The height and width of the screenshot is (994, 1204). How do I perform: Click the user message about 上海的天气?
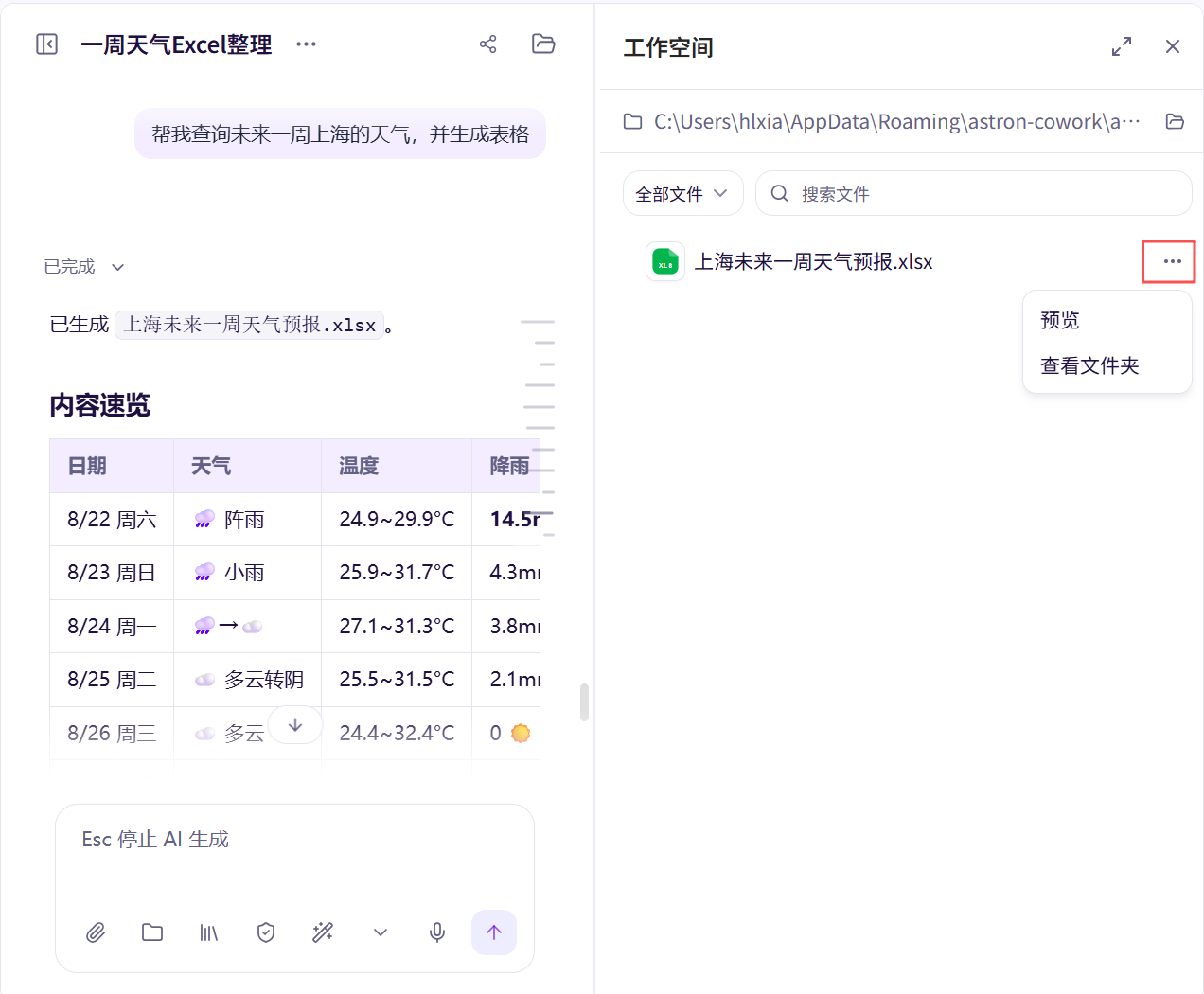click(341, 134)
